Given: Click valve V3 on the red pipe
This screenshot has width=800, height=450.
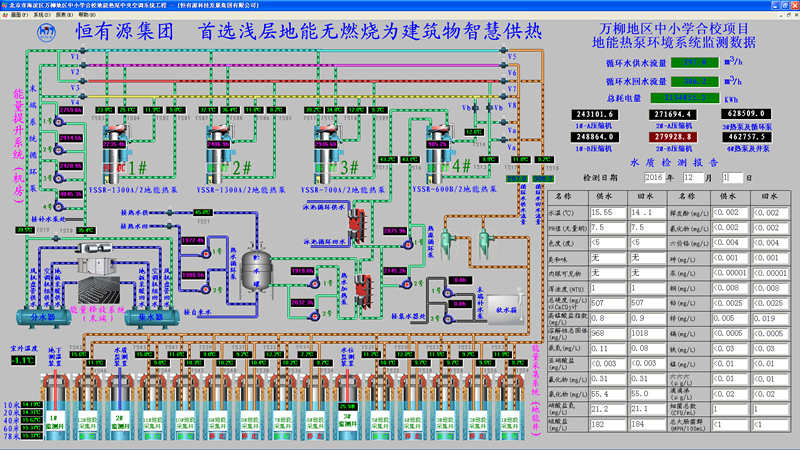Looking at the screenshot, I should click(83, 81).
